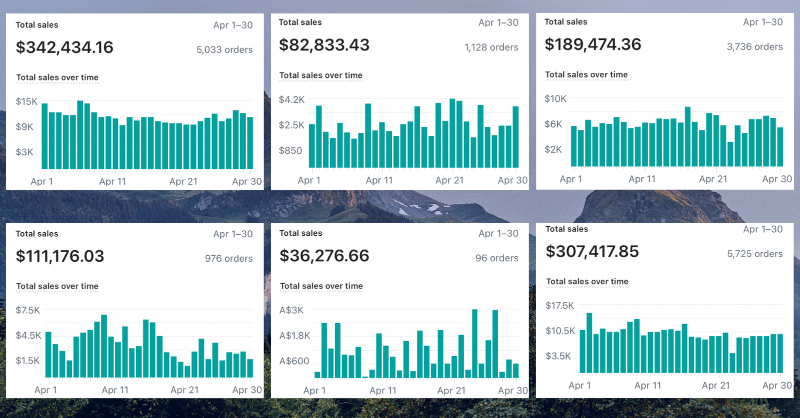The height and width of the screenshot is (418, 800).
Task: Click the $111,176.03 total sales amount
Action: (60, 256)
